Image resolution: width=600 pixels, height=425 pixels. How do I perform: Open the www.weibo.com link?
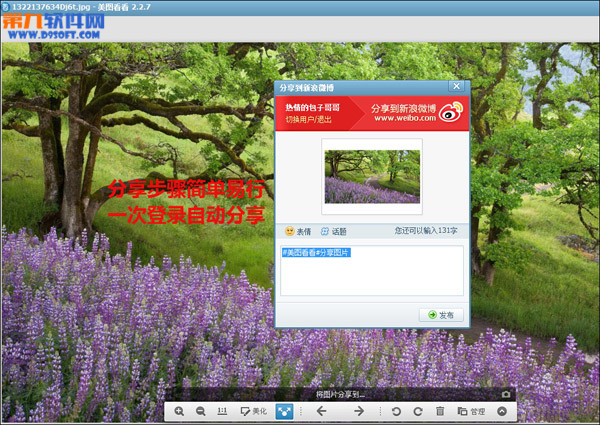tap(405, 118)
